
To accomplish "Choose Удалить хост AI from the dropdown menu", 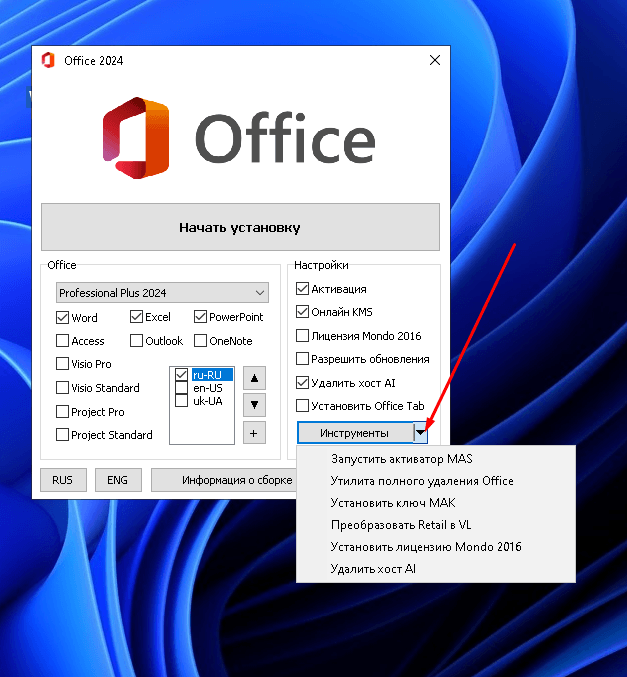I will pyautogui.click(x=436, y=569).
